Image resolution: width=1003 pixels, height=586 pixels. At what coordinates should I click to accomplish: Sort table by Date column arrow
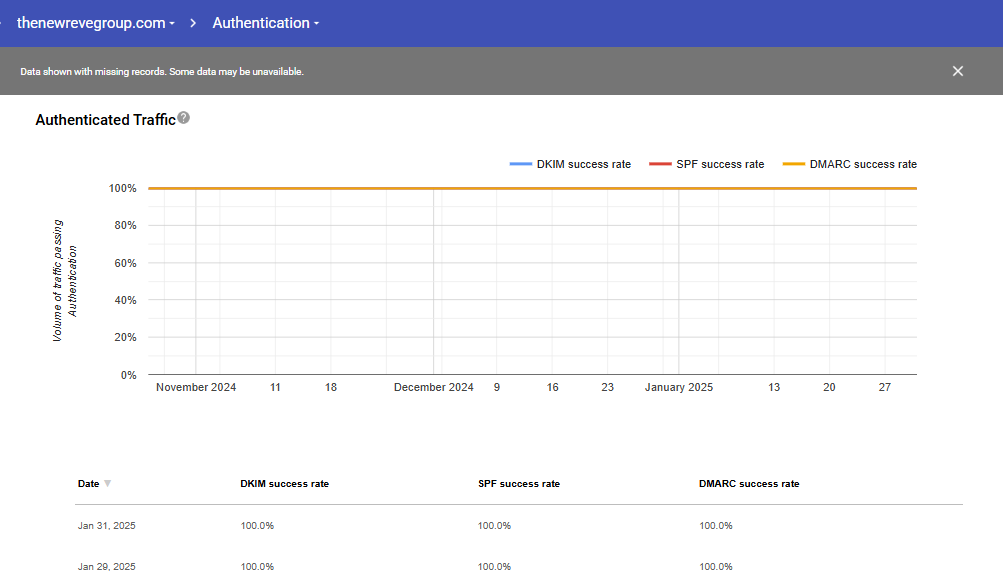coord(107,484)
